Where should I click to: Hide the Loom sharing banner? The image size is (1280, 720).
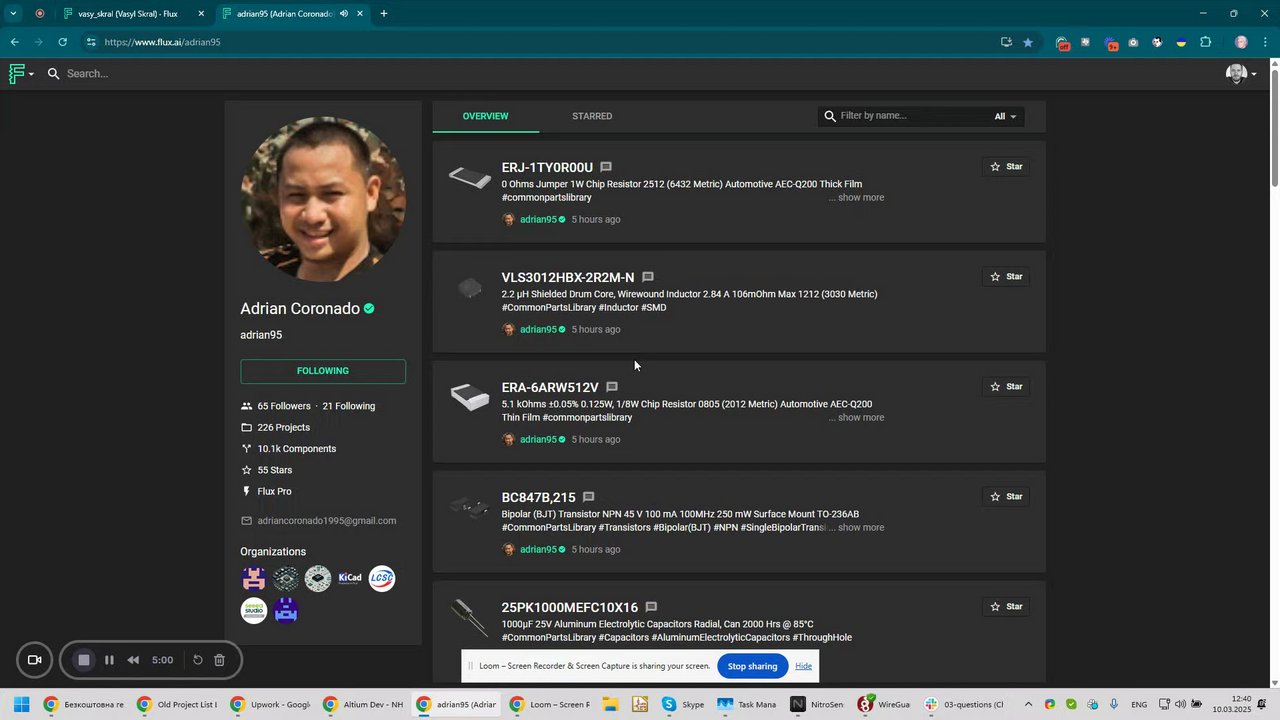pos(803,666)
